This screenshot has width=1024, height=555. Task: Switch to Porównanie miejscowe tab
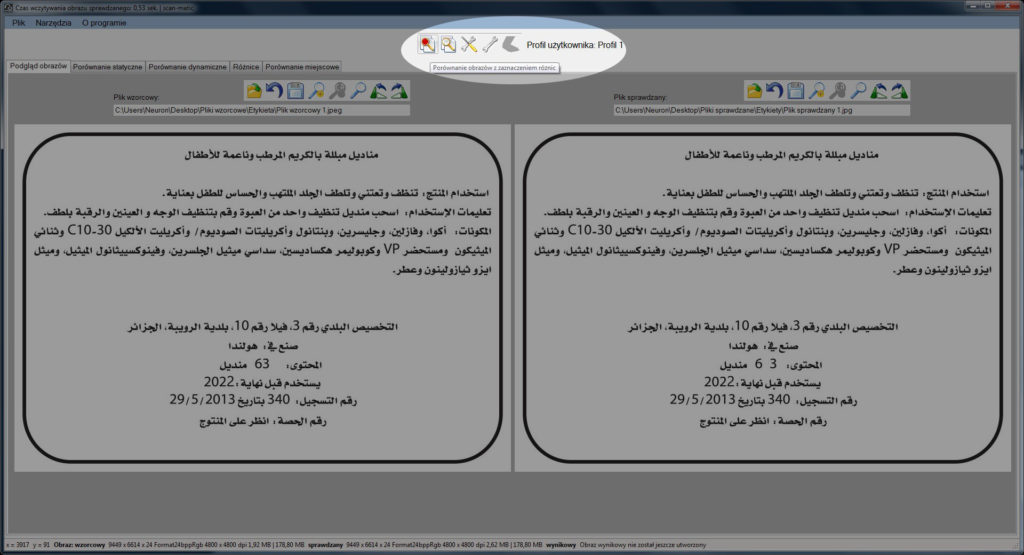click(x=302, y=67)
